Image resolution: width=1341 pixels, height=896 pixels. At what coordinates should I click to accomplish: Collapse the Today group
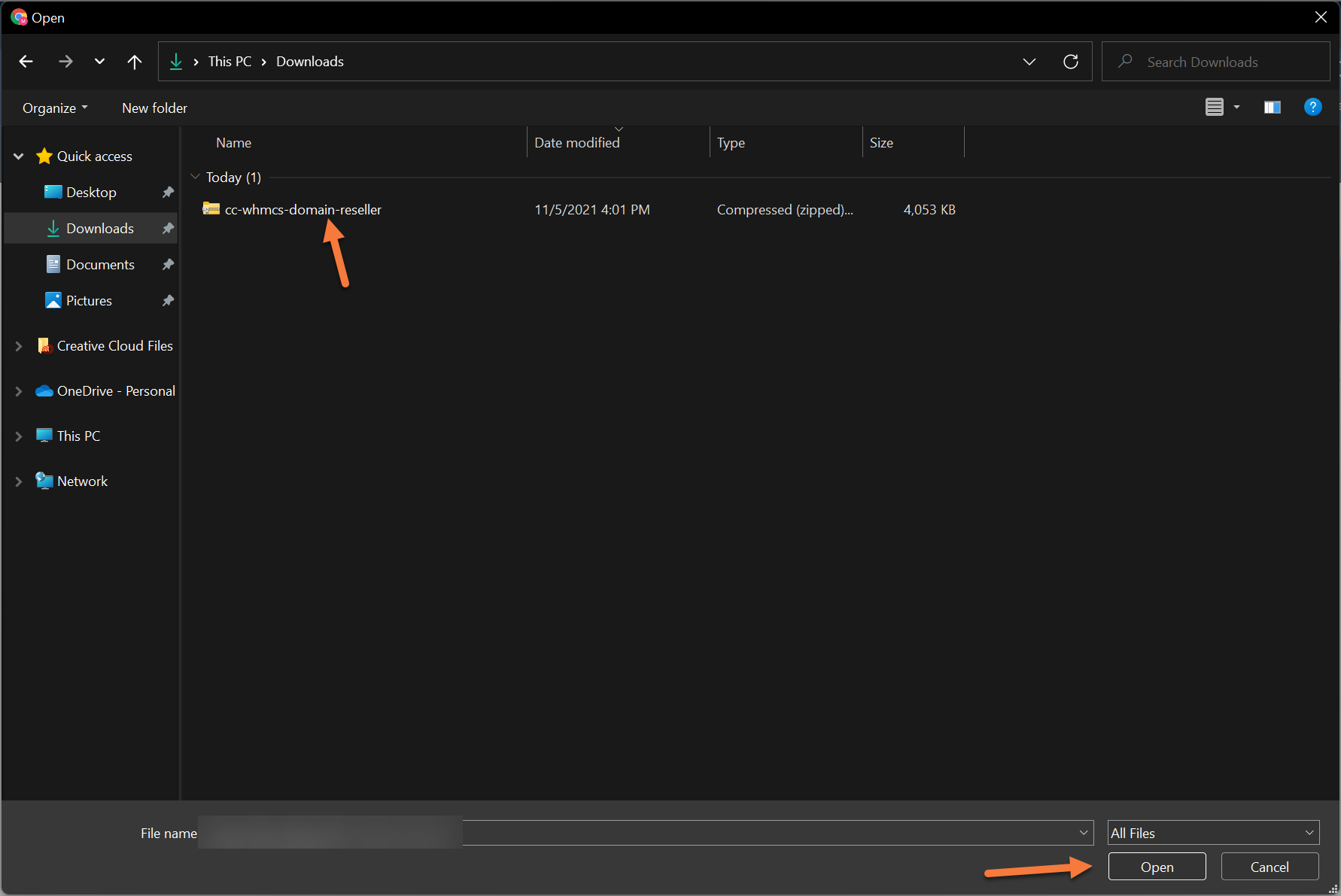point(196,178)
